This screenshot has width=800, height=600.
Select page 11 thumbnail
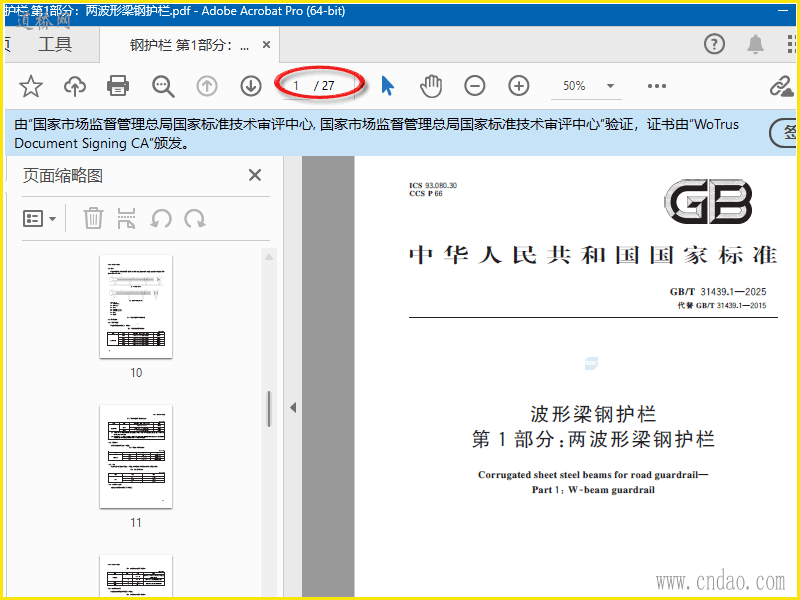click(x=136, y=457)
